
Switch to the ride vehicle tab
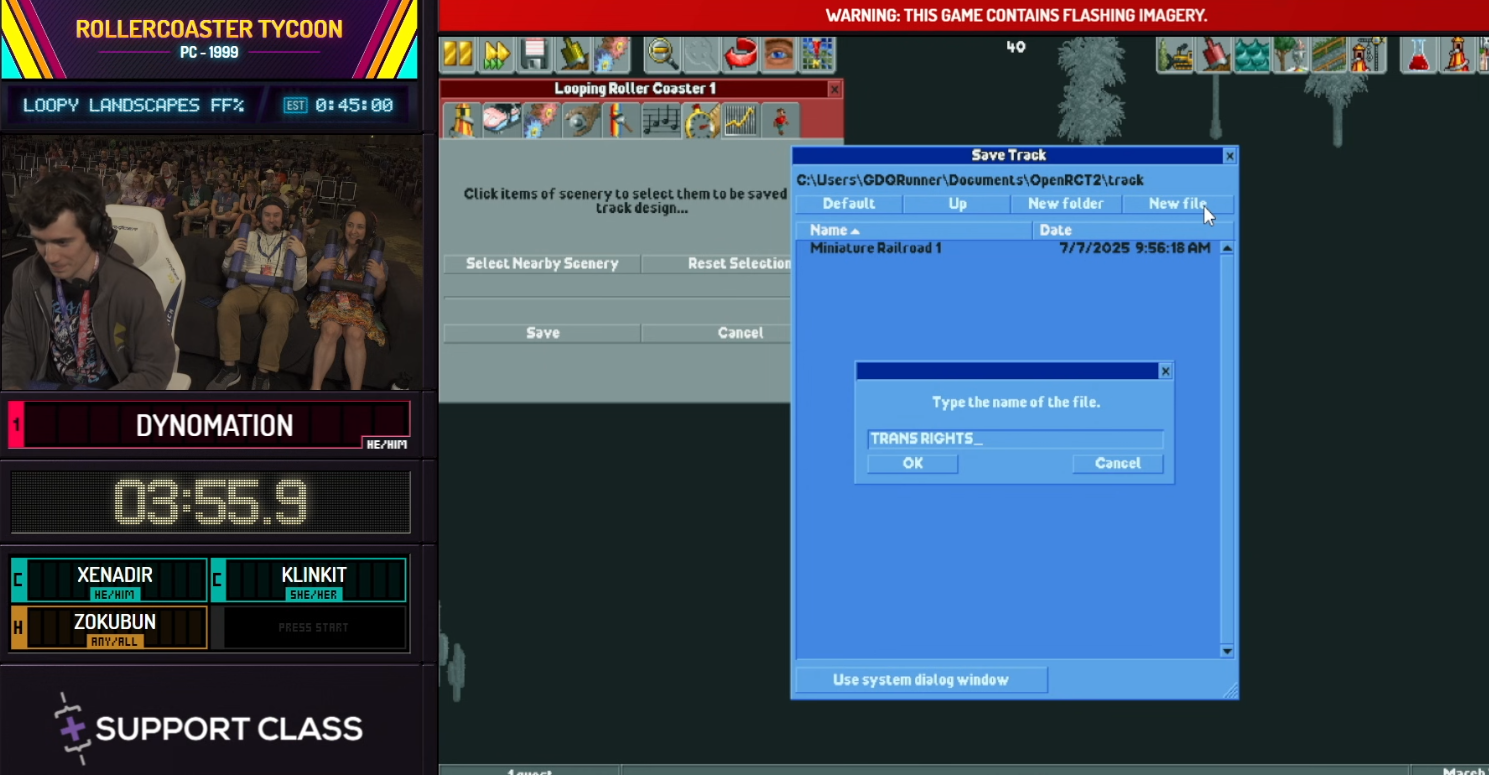[x=502, y=120]
